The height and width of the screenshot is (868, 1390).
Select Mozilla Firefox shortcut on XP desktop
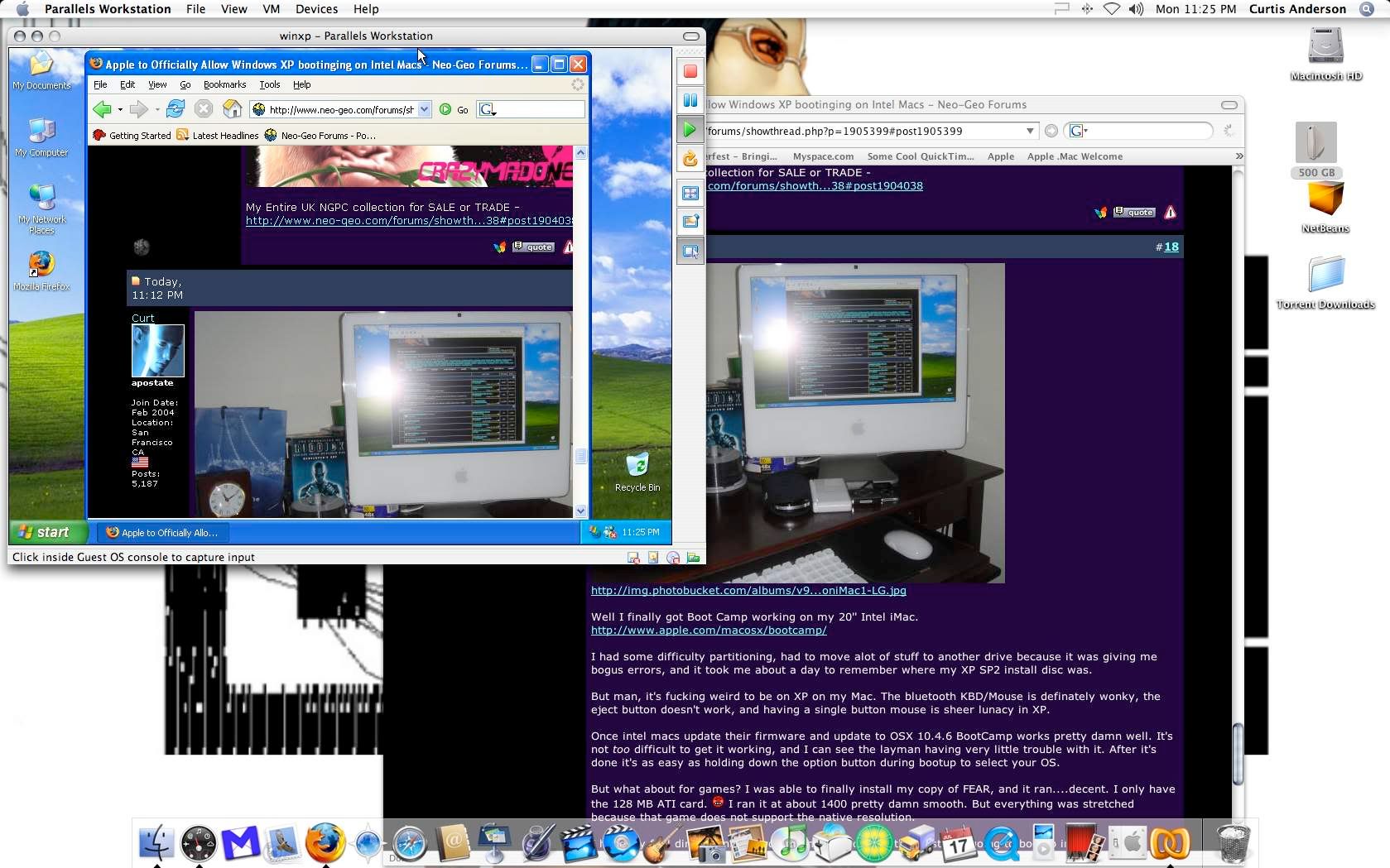point(41,271)
